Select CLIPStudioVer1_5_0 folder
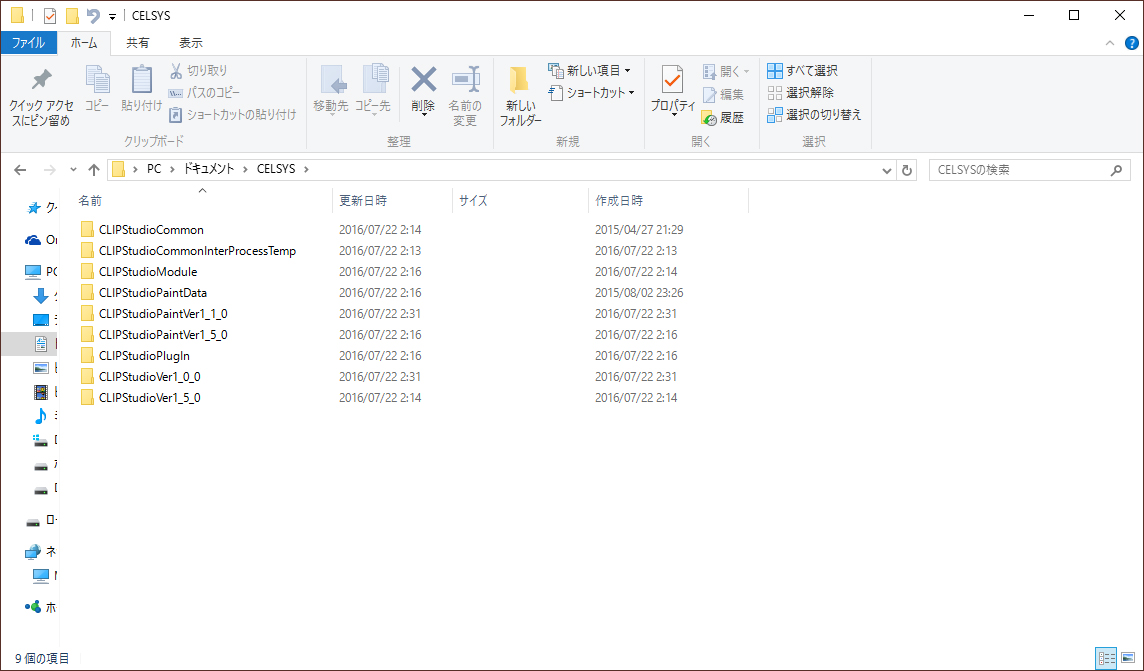The width and height of the screenshot is (1144, 671). pos(150,398)
